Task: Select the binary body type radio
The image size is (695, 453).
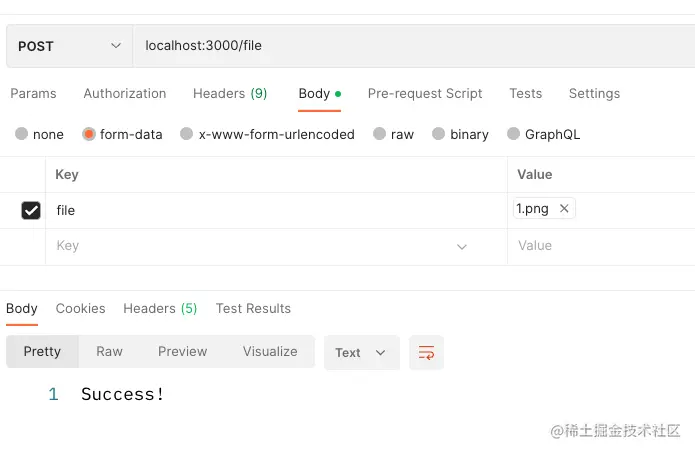Action: 438,134
